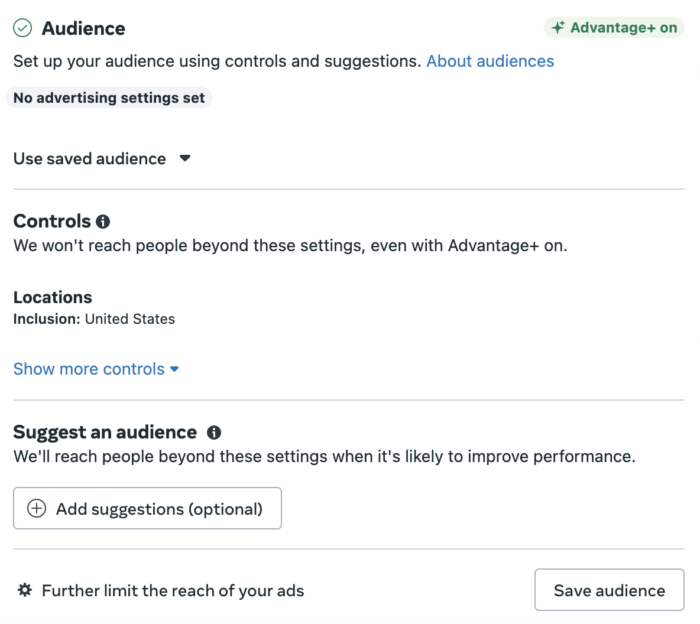The width and height of the screenshot is (700, 624).
Task: Click the Audience section heading
Action: (x=83, y=29)
